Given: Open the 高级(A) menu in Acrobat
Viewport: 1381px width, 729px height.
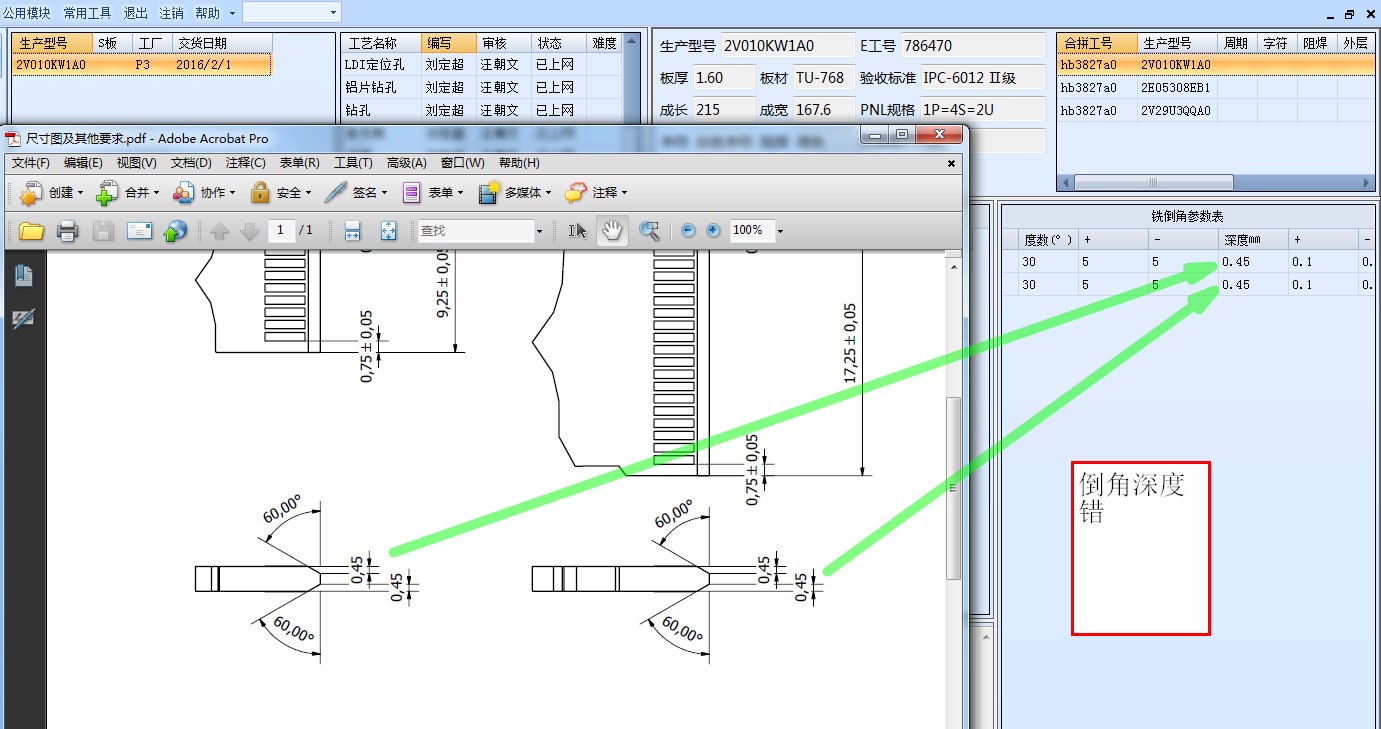Looking at the screenshot, I should pyautogui.click(x=407, y=163).
